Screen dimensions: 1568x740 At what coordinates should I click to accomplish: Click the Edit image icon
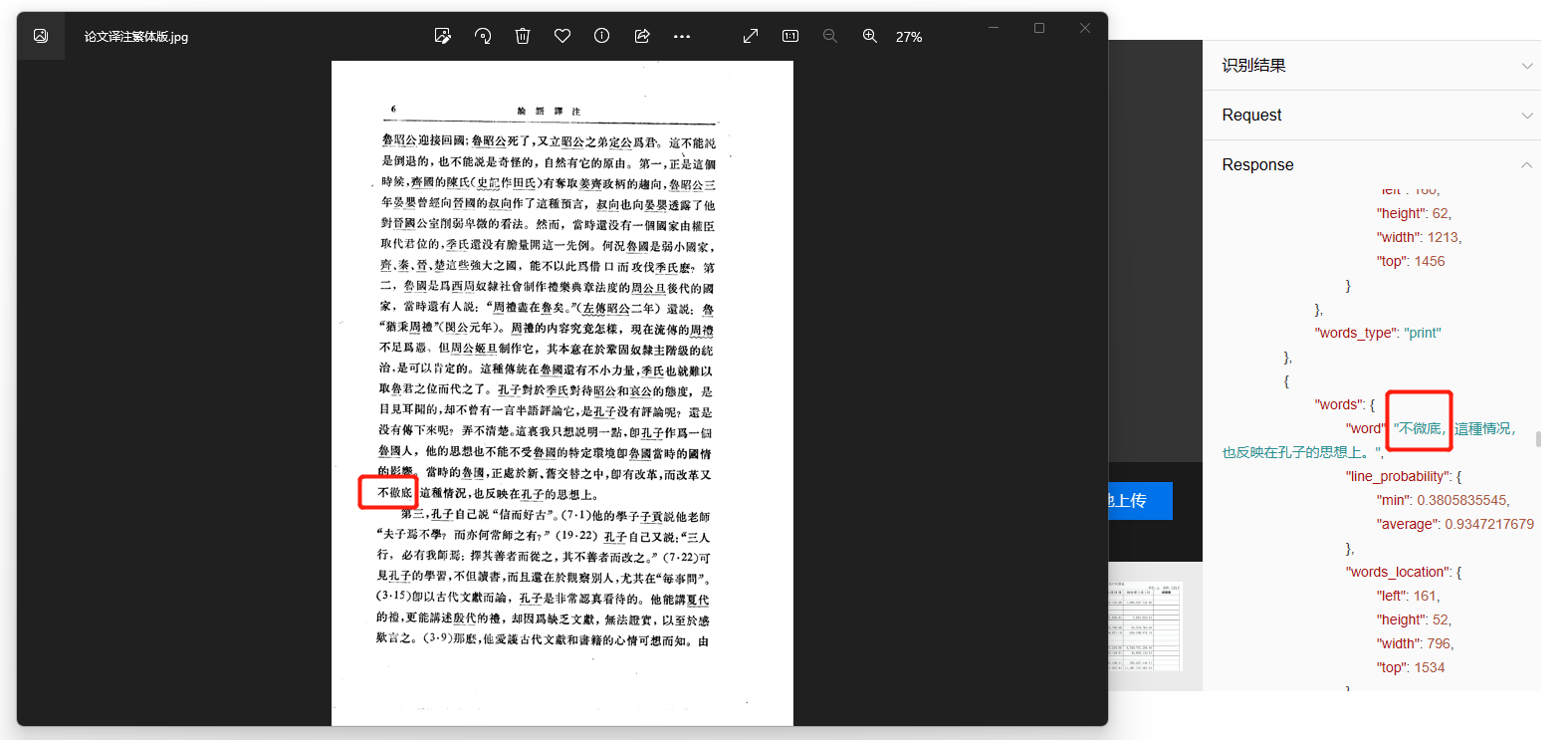coord(443,36)
